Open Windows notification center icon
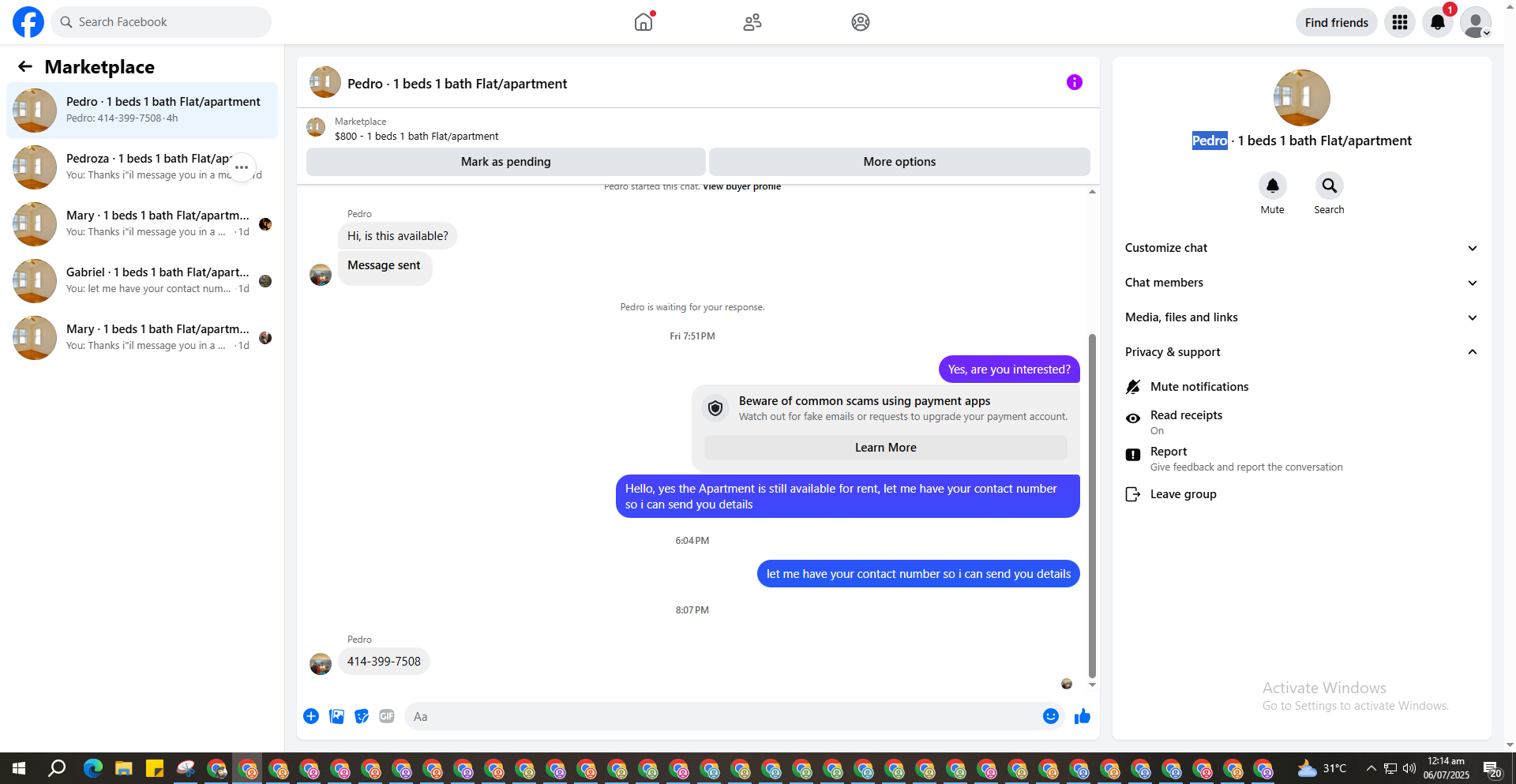This screenshot has height=784, width=1516. tap(1492, 768)
